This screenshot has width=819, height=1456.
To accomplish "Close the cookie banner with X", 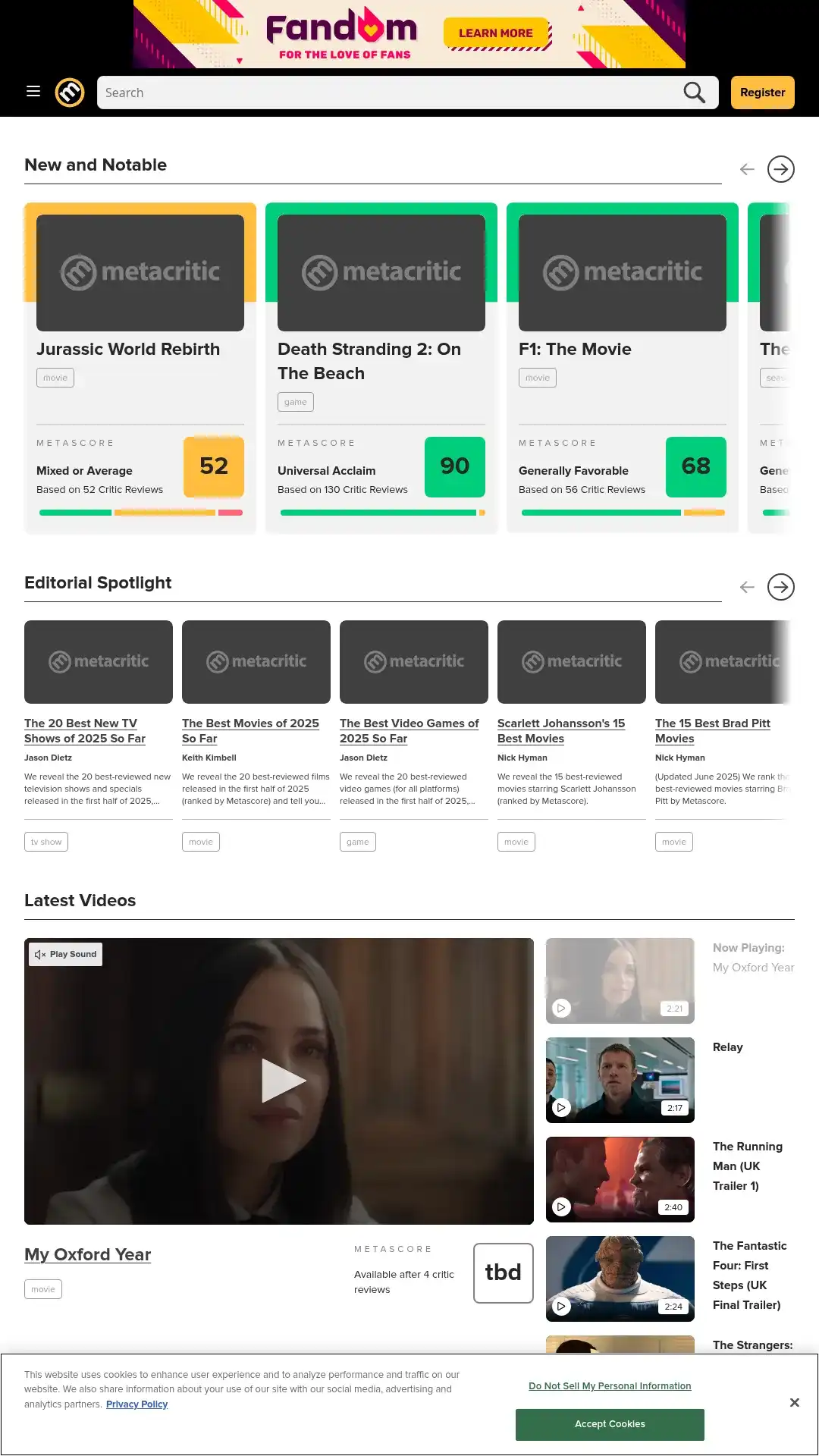I will pyautogui.click(x=794, y=1403).
